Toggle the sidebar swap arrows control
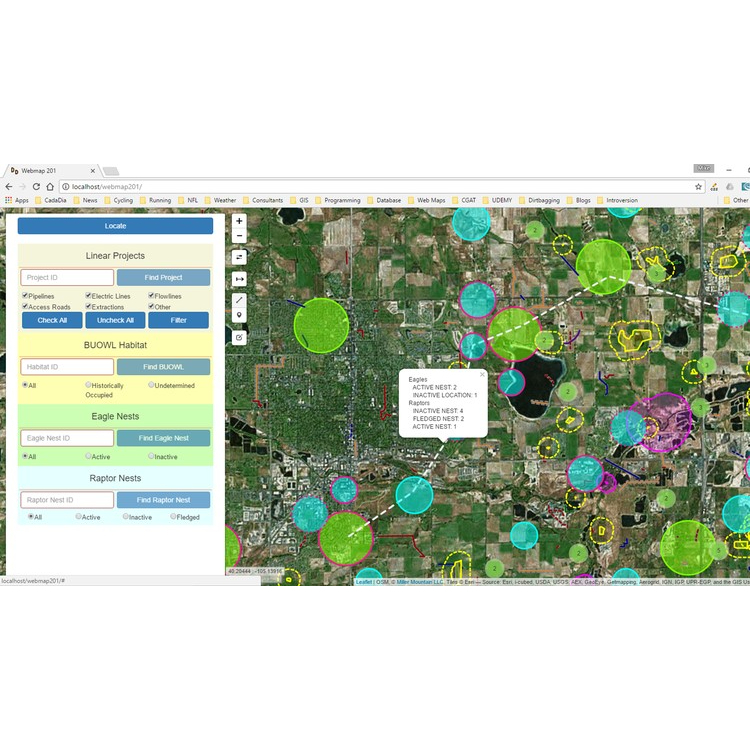The width and height of the screenshot is (750, 750). point(239,257)
